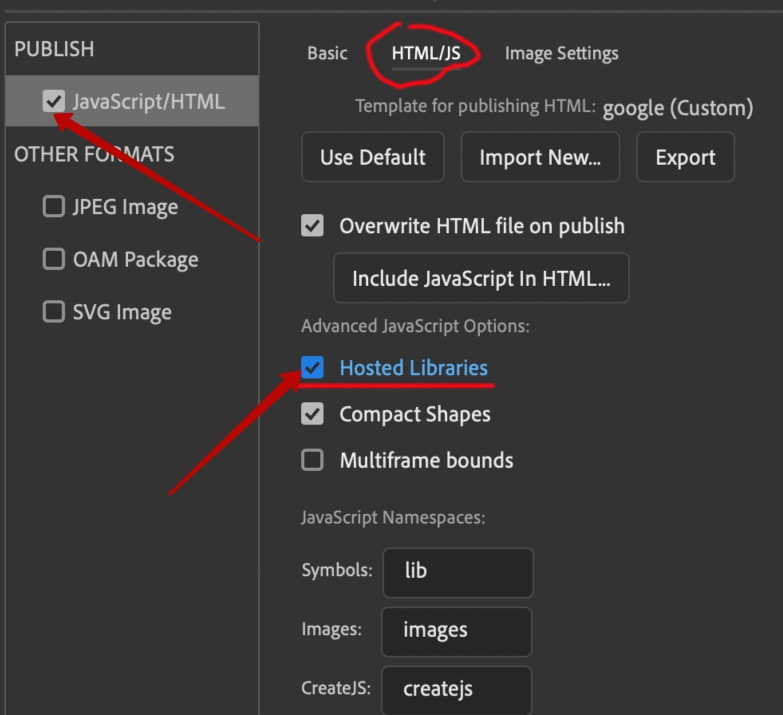Select the JPEG Image label
783x715 pixels.
(x=125, y=207)
